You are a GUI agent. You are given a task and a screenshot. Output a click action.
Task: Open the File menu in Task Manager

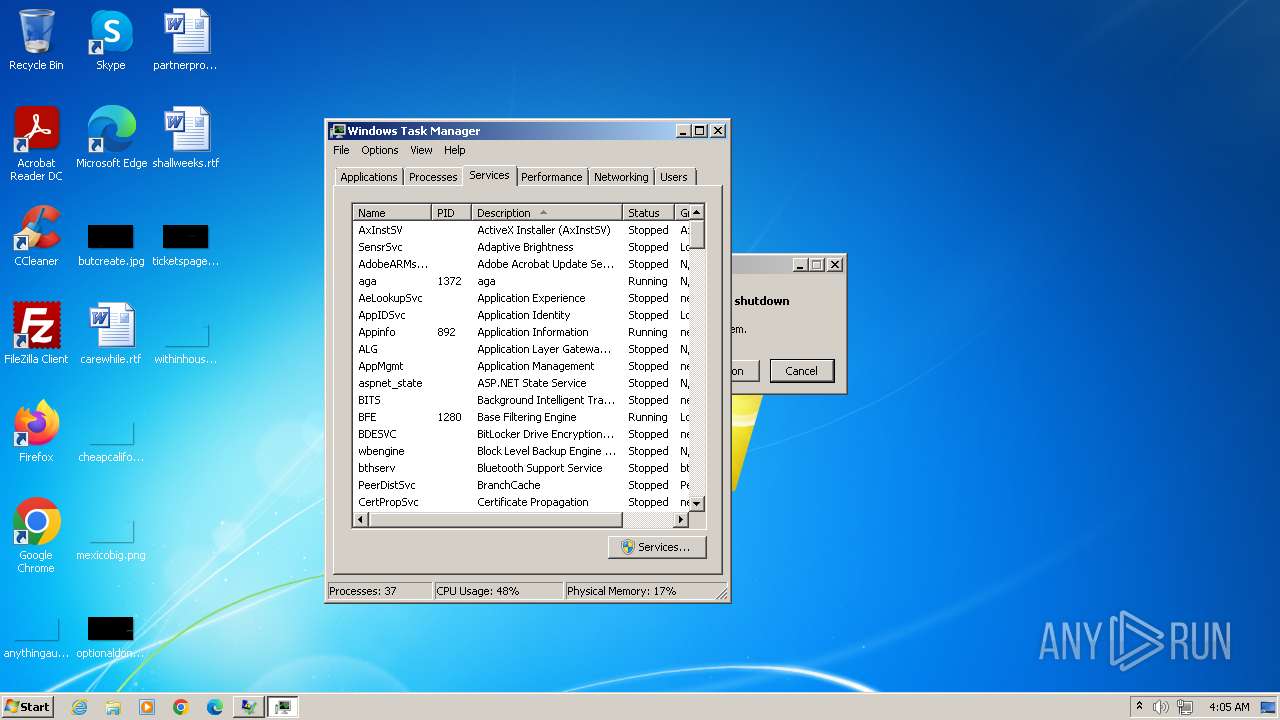[x=341, y=150]
